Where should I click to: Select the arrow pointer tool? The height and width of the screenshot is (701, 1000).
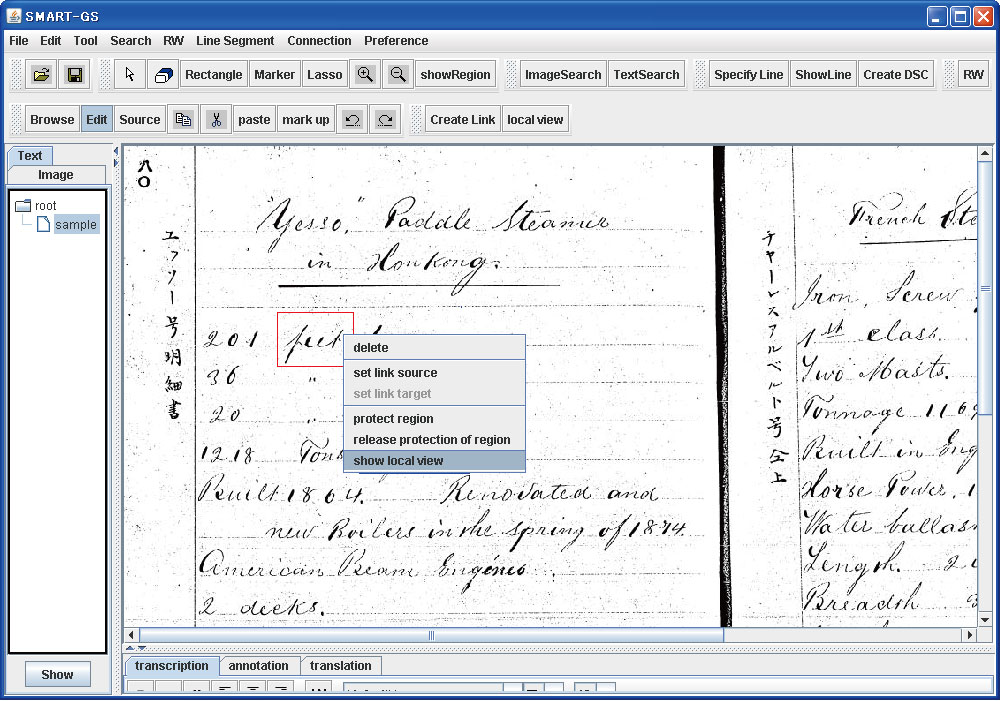(x=130, y=75)
